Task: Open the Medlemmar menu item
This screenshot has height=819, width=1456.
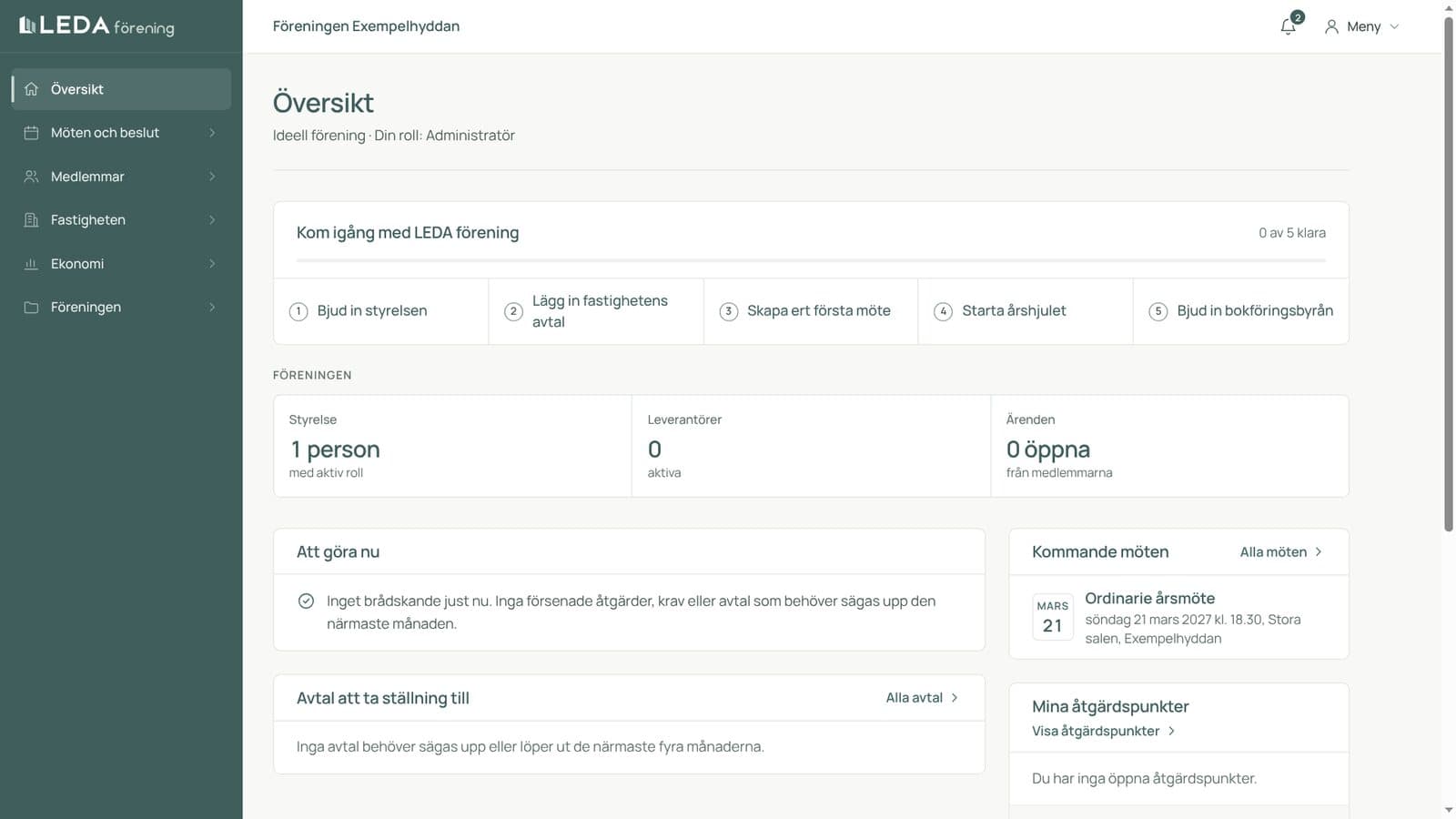Action: click(x=121, y=177)
